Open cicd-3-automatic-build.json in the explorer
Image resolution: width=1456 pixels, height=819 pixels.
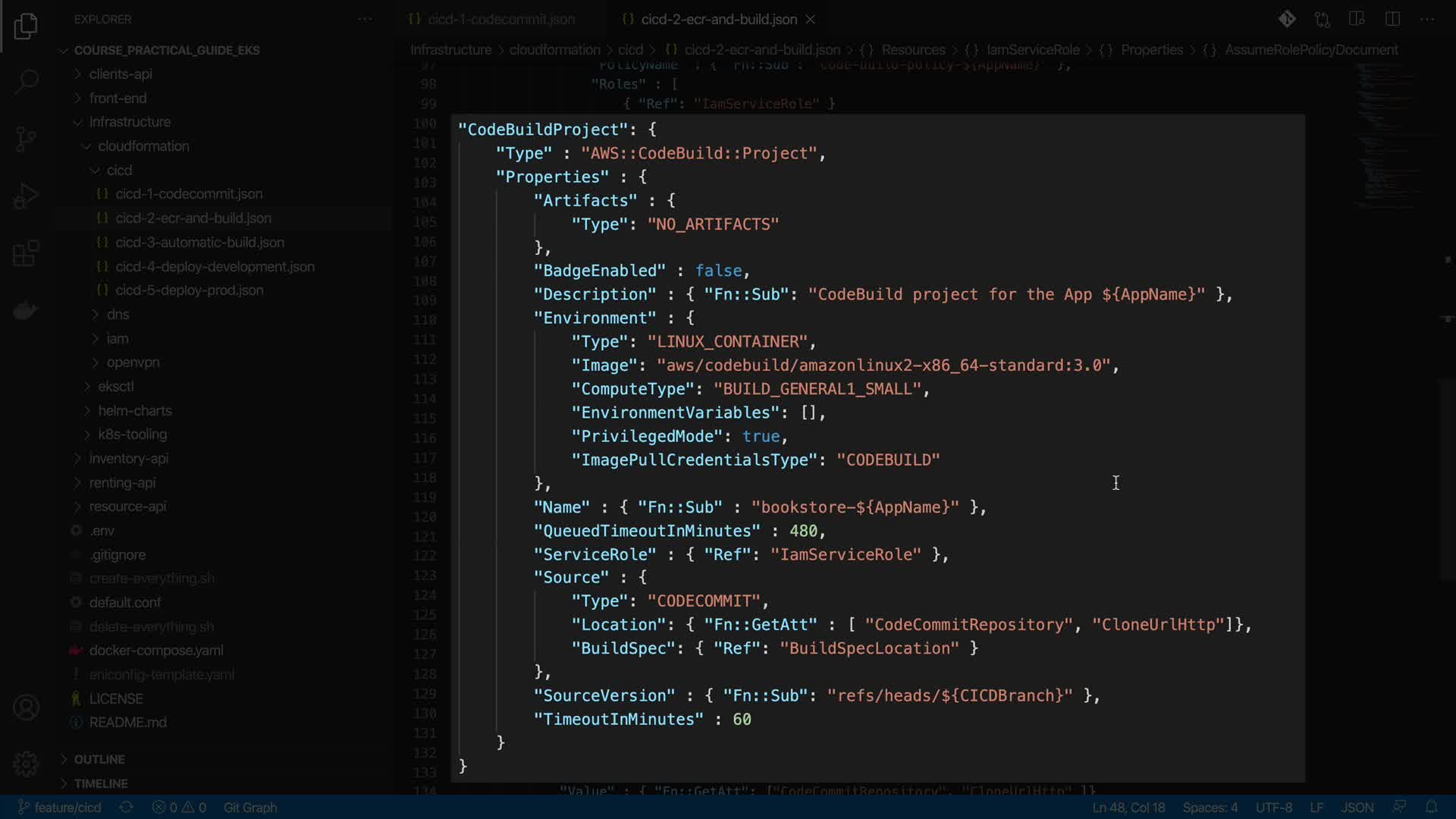pos(199,243)
